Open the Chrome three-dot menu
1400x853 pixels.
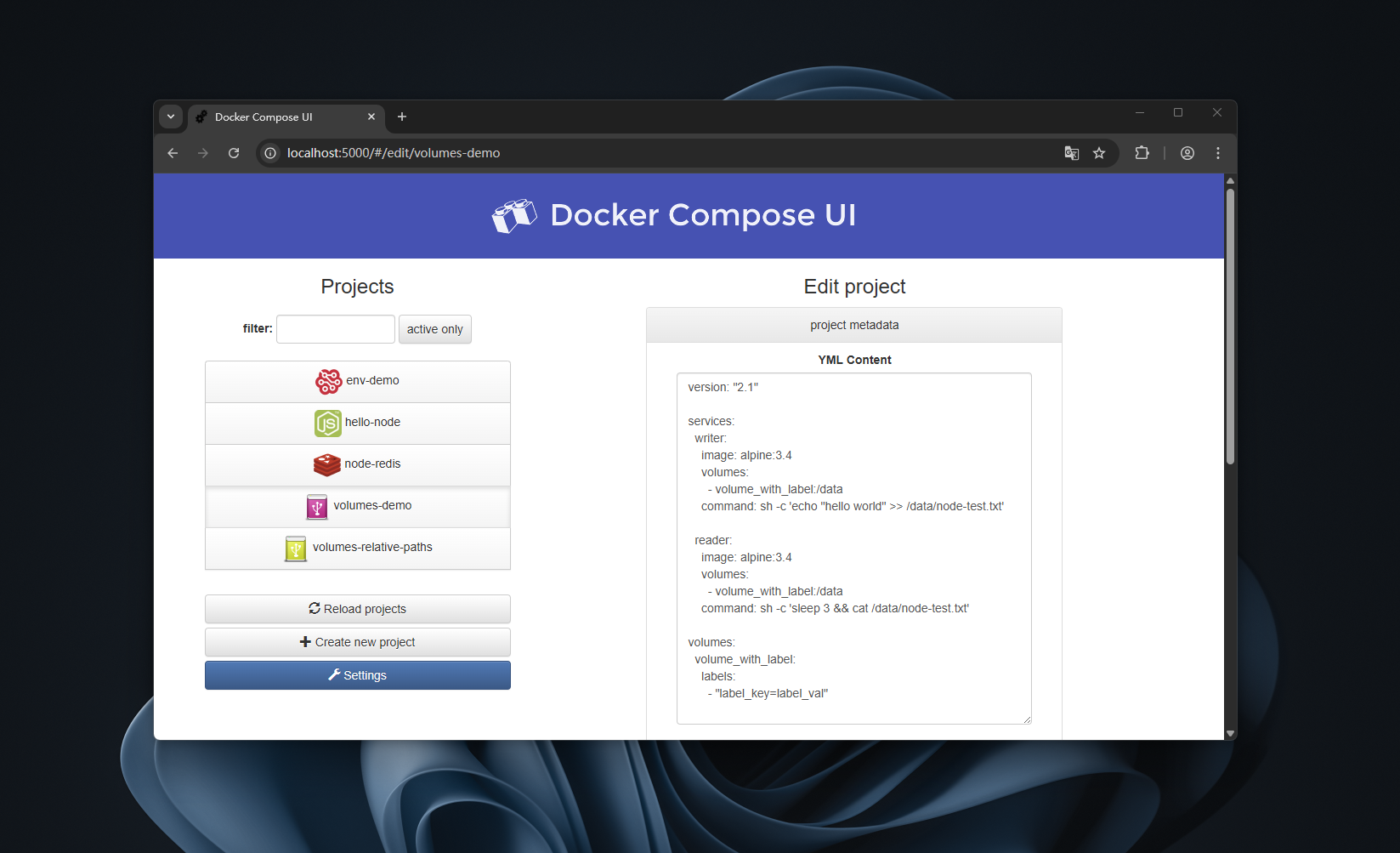(1217, 153)
